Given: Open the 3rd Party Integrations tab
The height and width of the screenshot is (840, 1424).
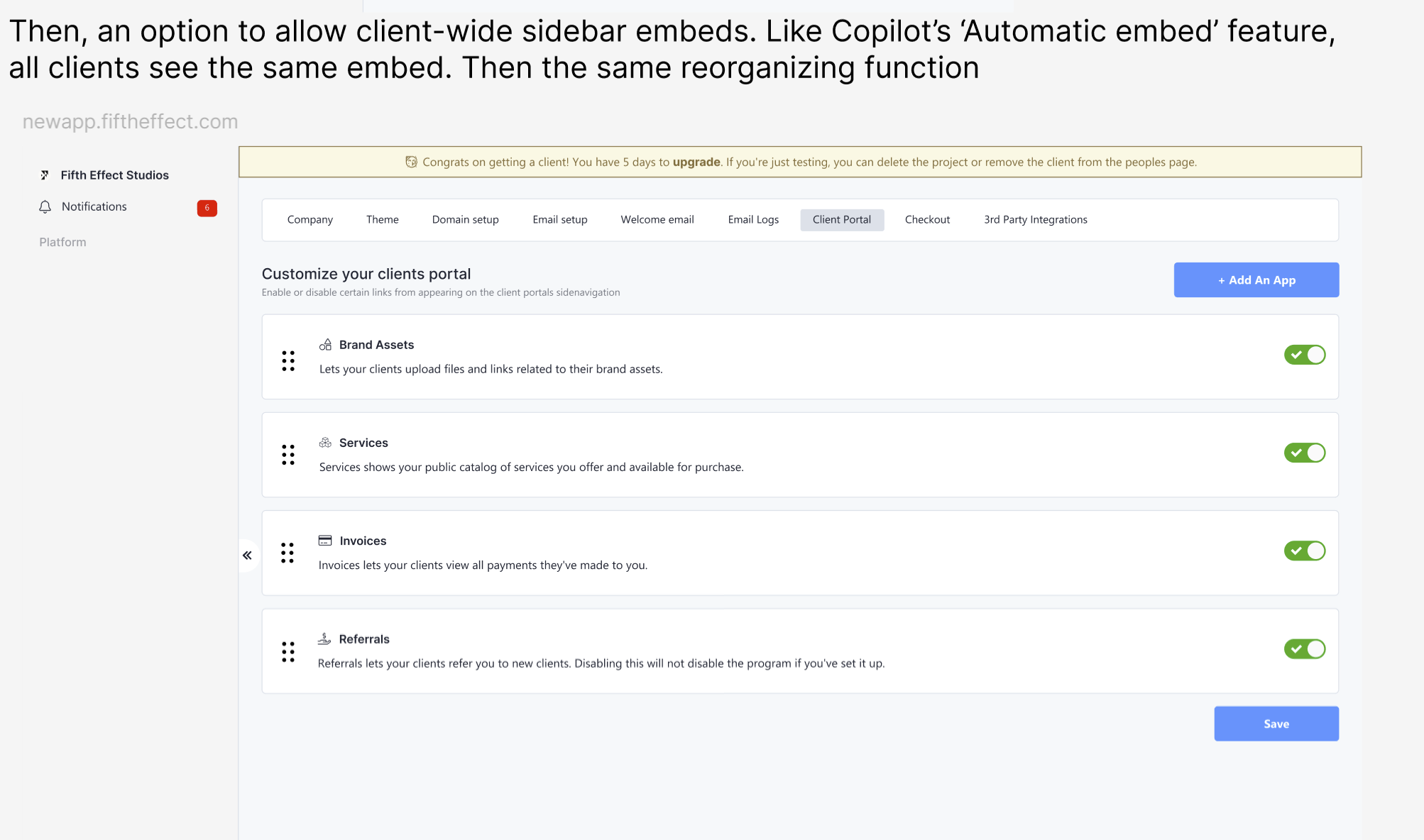Looking at the screenshot, I should pos(1035,220).
